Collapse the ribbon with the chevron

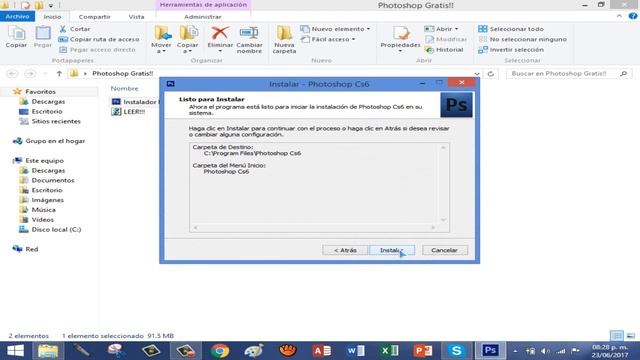click(619, 16)
